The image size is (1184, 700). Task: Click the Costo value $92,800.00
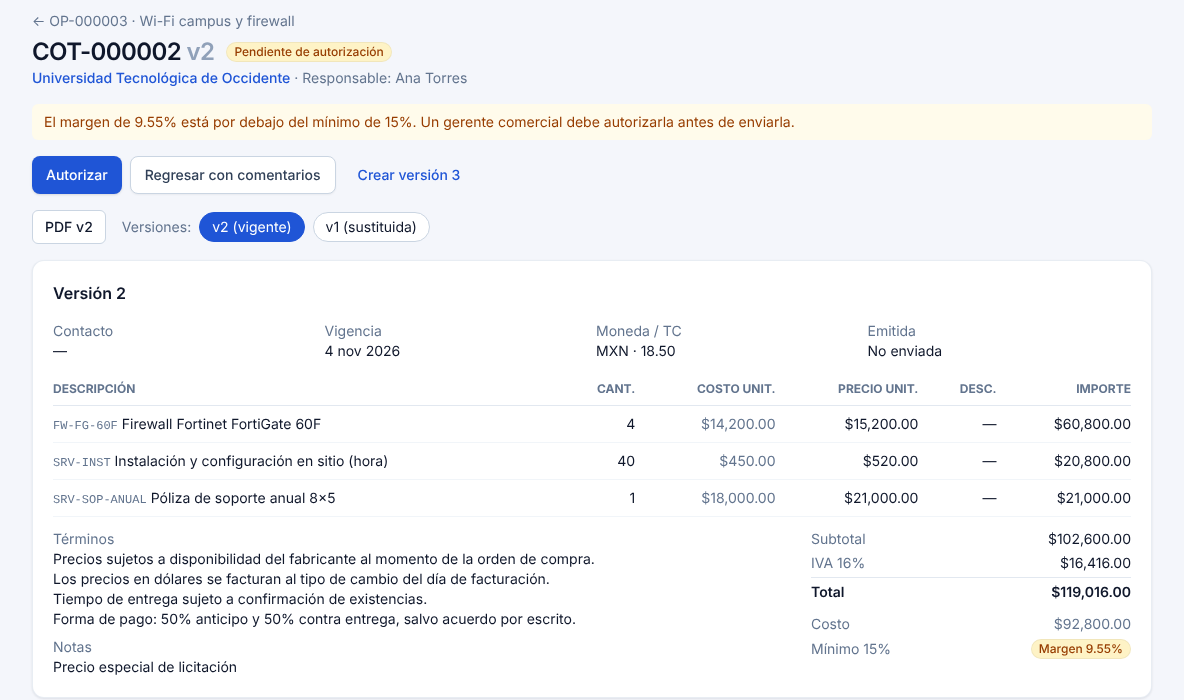1092,624
